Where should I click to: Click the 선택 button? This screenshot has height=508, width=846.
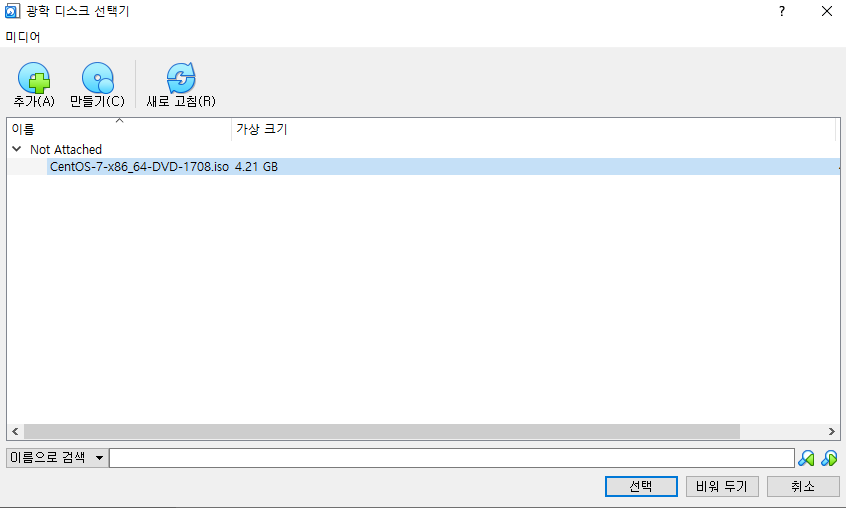641,486
